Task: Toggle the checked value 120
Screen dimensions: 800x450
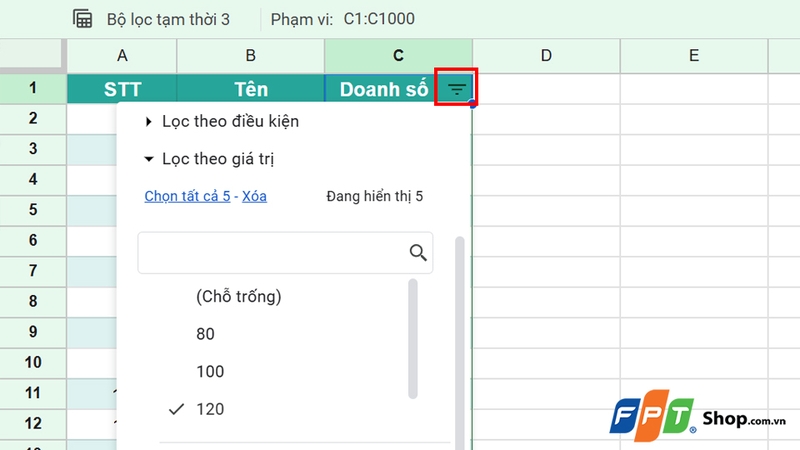Action: 210,409
